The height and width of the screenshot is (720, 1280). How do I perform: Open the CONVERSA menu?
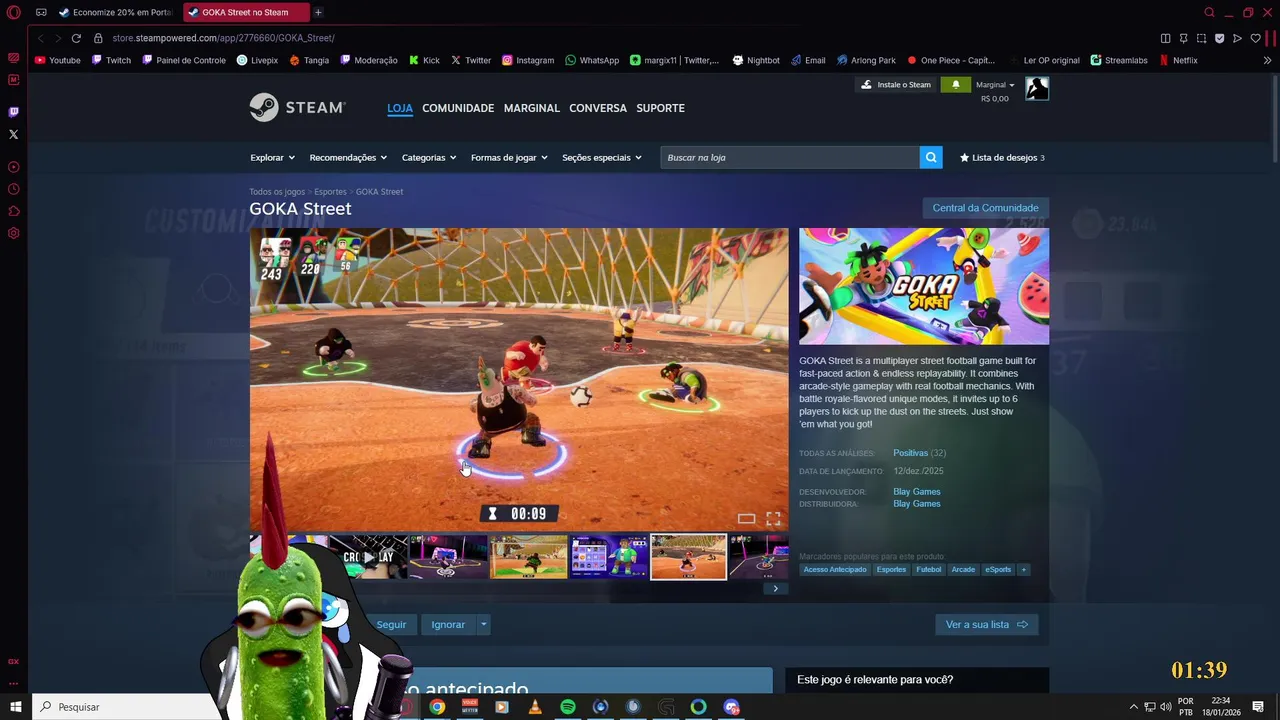click(x=598, y=108)
